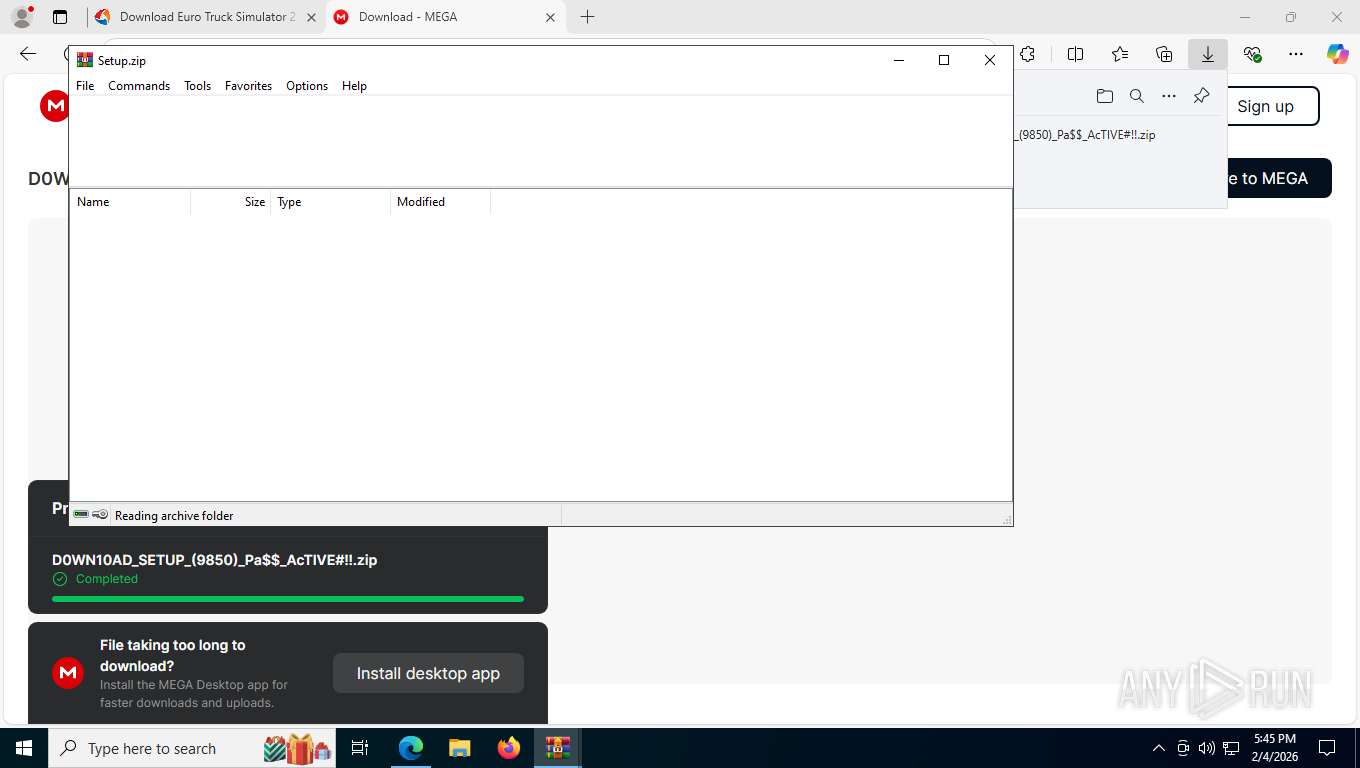
Task: Open the Favorites star list icon
Action: pos(1120,54)
